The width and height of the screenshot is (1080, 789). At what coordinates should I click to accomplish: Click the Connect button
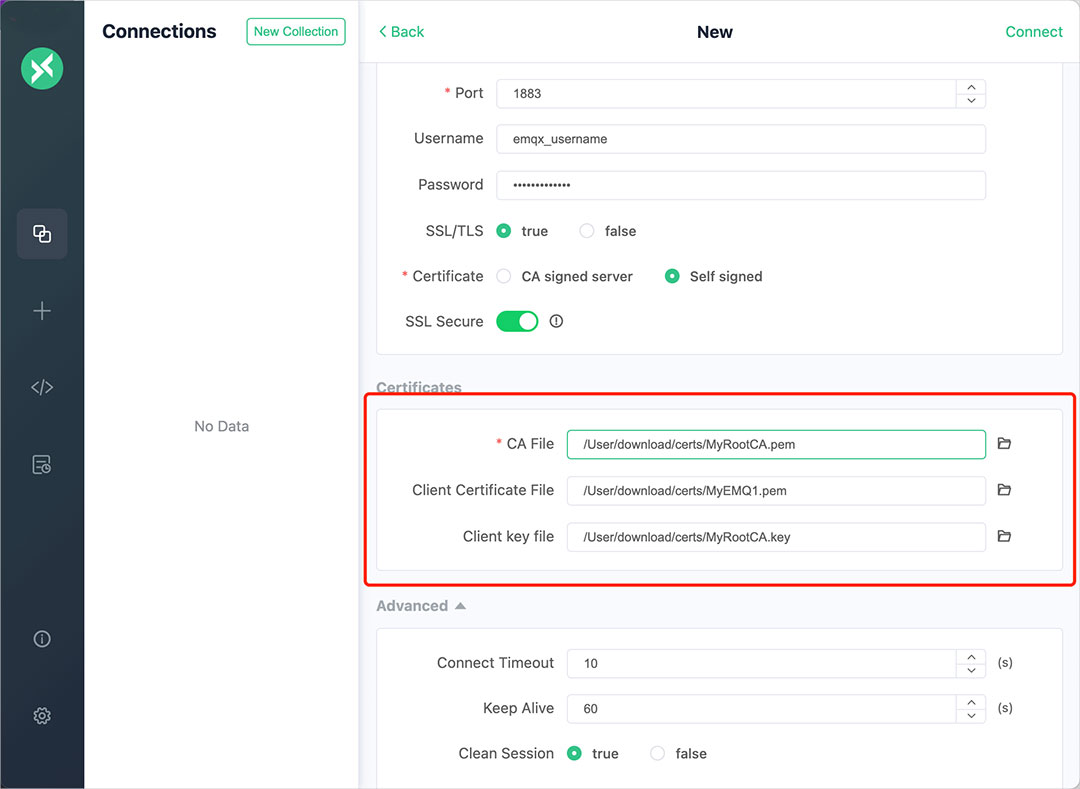pyautogui.click(x=1033, y=32)
